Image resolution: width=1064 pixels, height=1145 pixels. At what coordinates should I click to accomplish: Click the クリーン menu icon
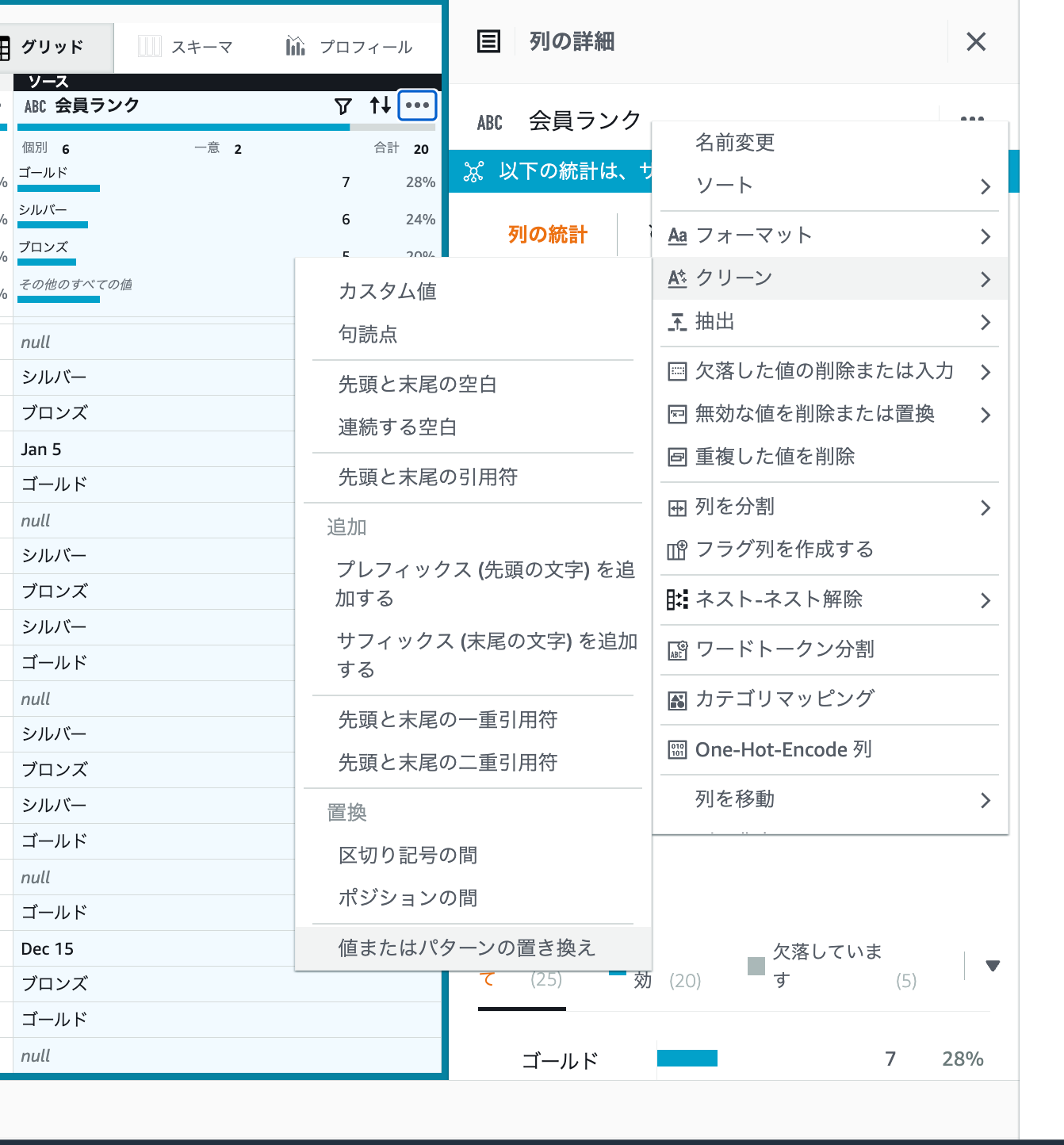click(677, 278)
